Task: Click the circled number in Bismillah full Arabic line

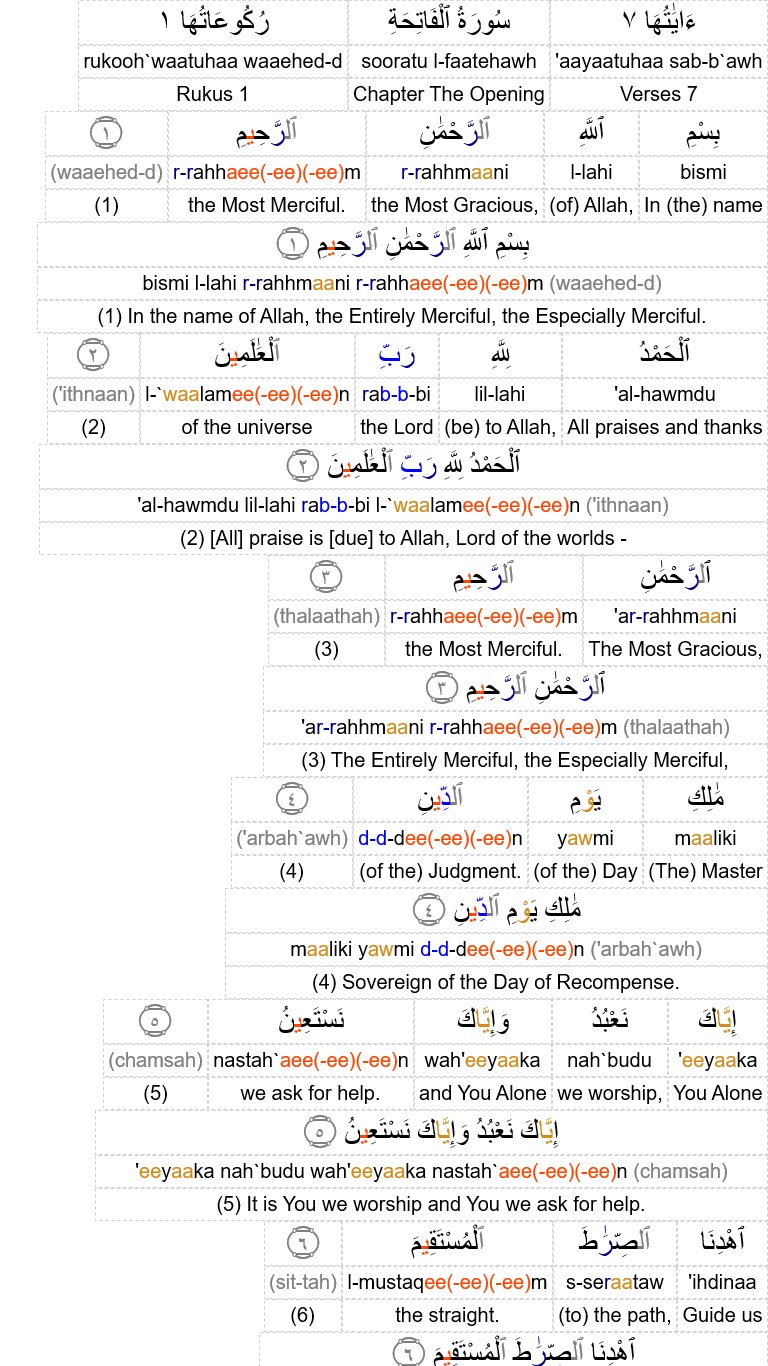Action: pyautogui.click(x=294, y=243)
